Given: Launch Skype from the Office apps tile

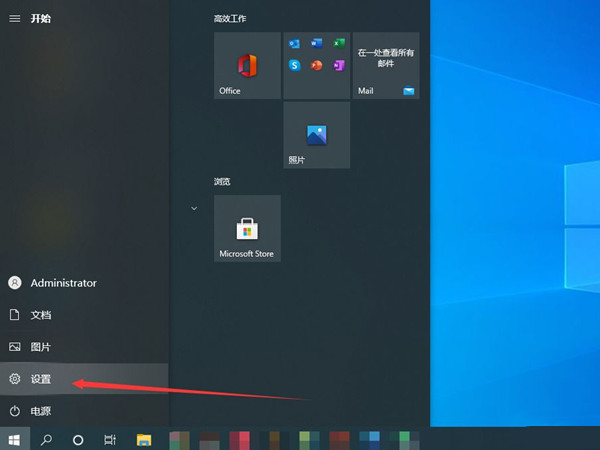Looking at the screenshot, I should [295, 65].
